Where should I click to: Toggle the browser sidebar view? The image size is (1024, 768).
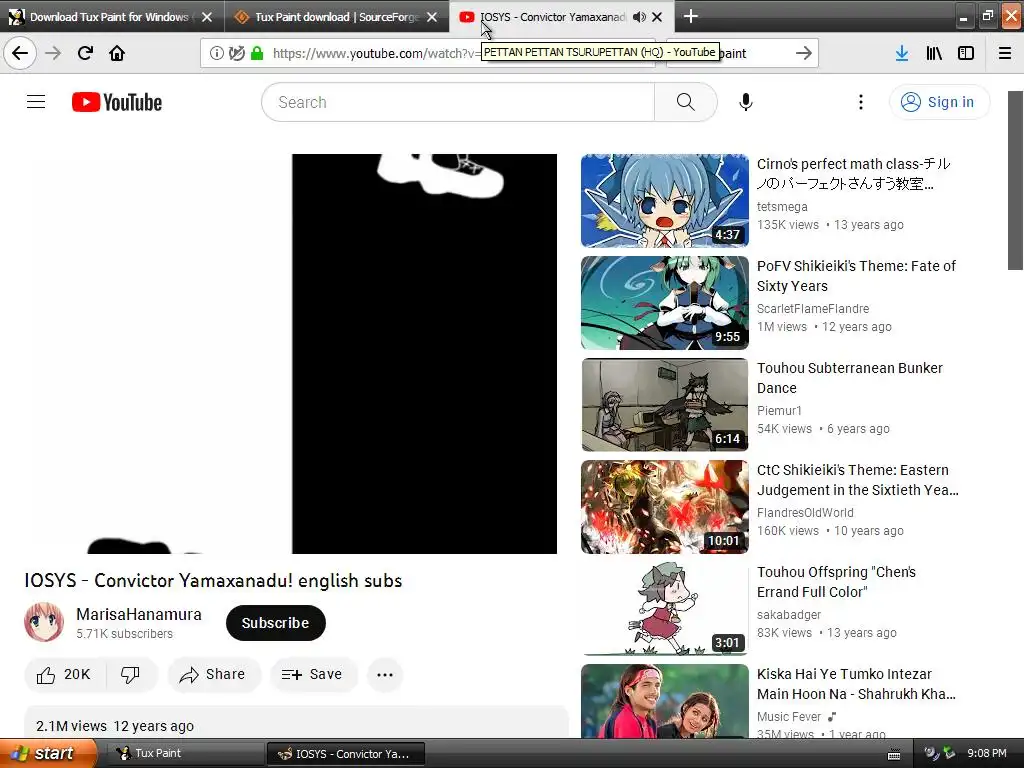[966, 53]
